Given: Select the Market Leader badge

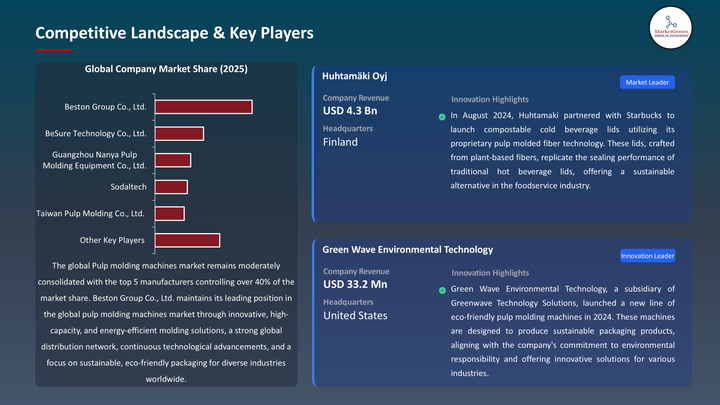Looking at the screenshot, I should tap(647, 82).
